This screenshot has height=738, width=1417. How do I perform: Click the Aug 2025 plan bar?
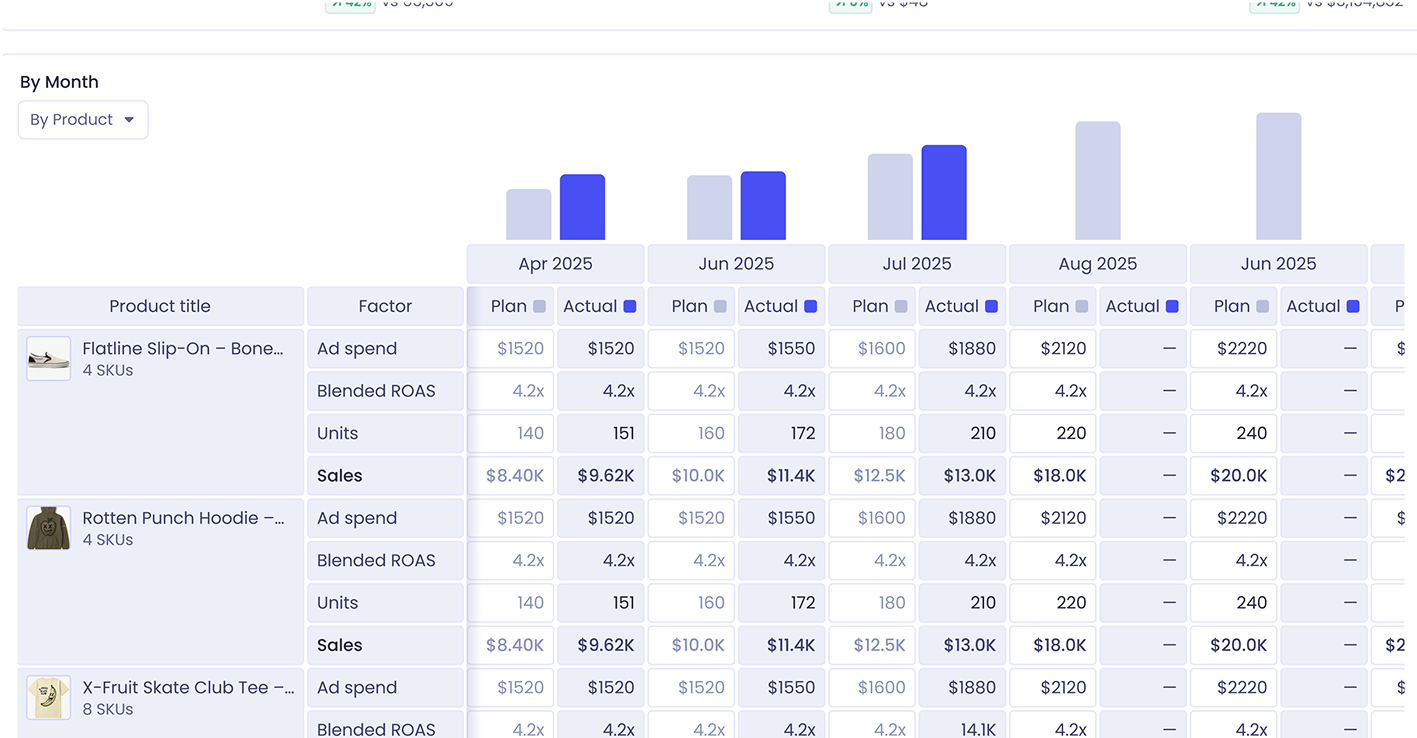click(1098, 181)
